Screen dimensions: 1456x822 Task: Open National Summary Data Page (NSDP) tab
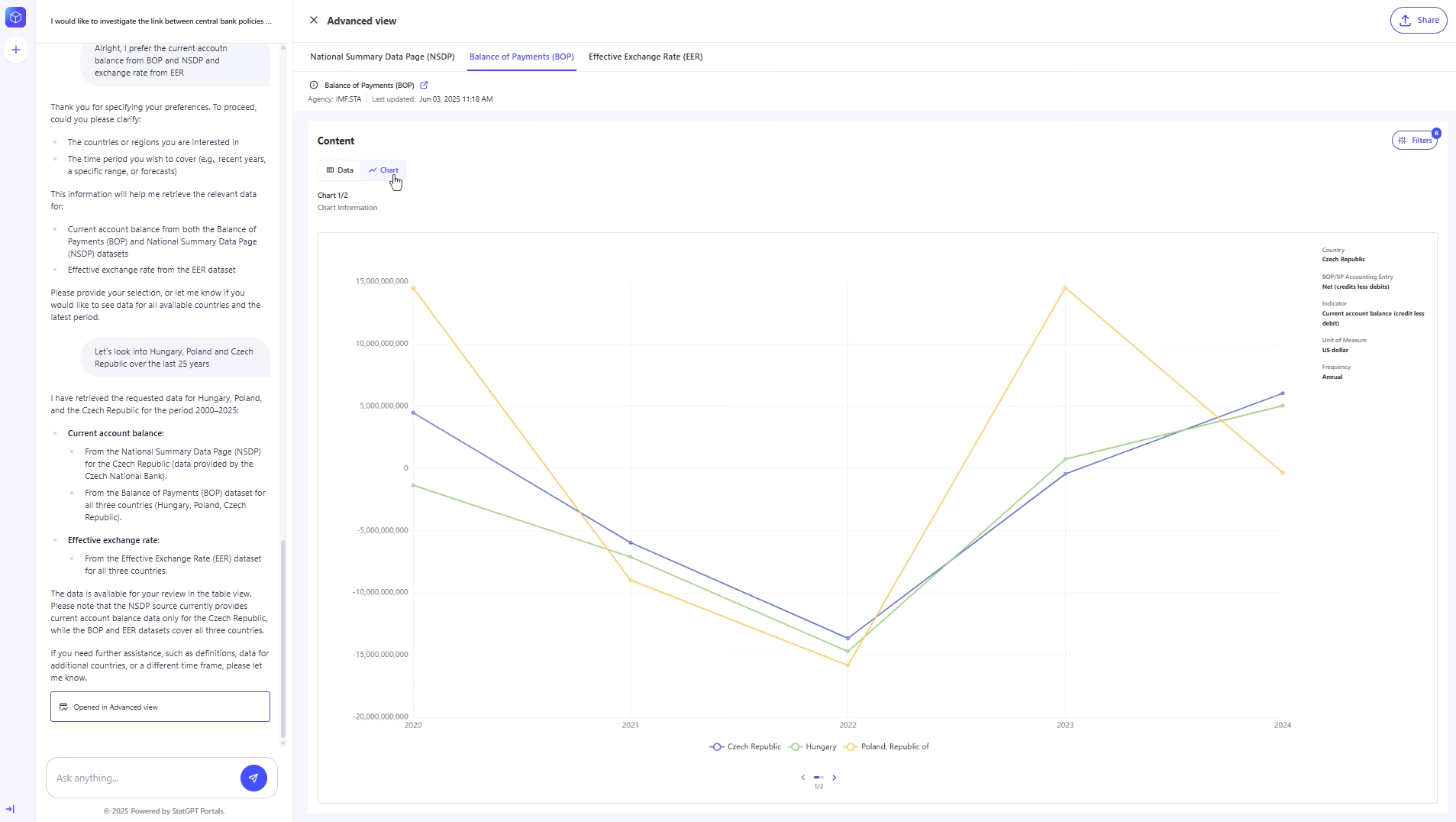coord(382,57)
